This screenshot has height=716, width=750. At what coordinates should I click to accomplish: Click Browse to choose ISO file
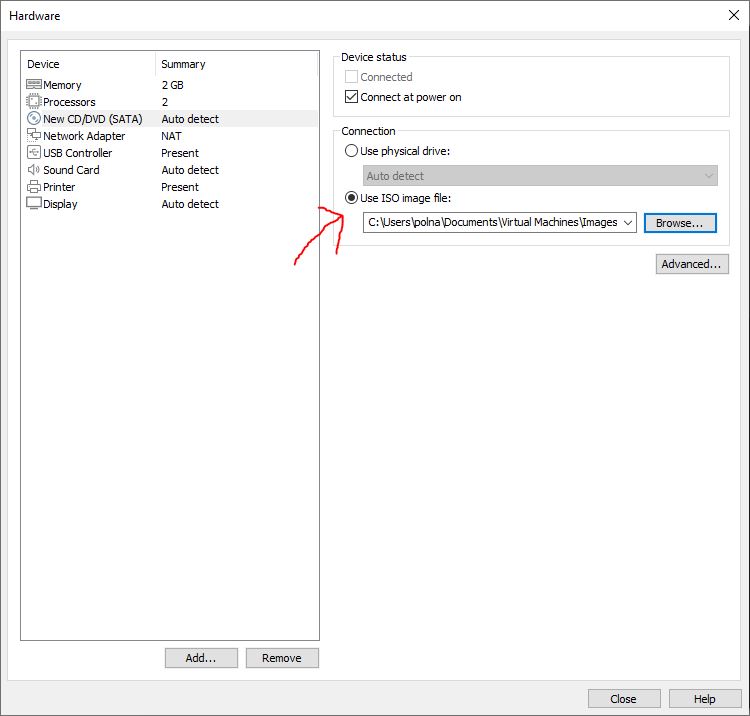(680, 223)
